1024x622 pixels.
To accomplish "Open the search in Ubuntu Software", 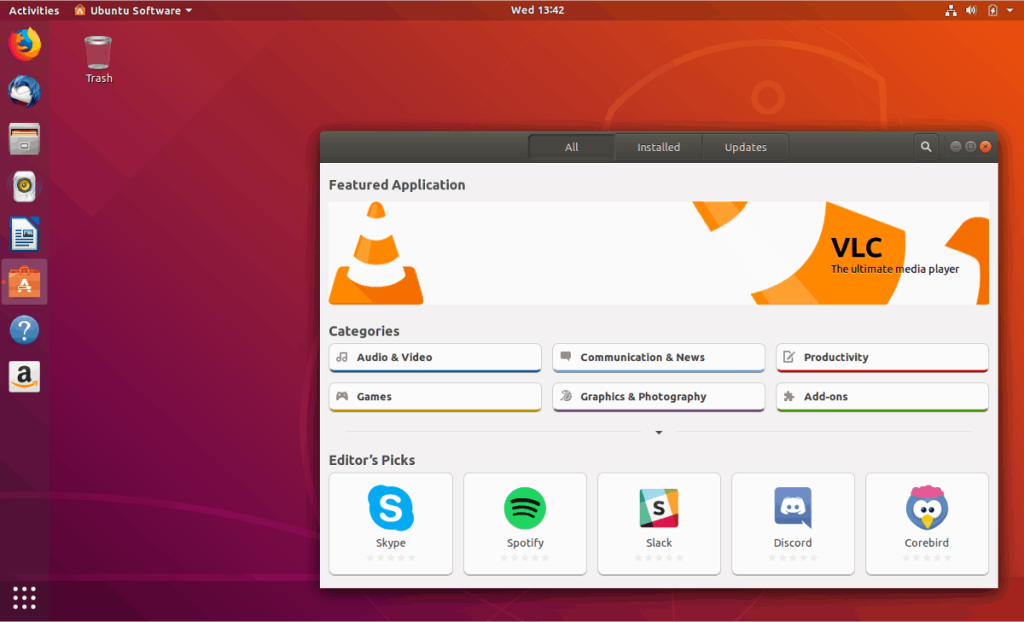I will click(925, 146).
